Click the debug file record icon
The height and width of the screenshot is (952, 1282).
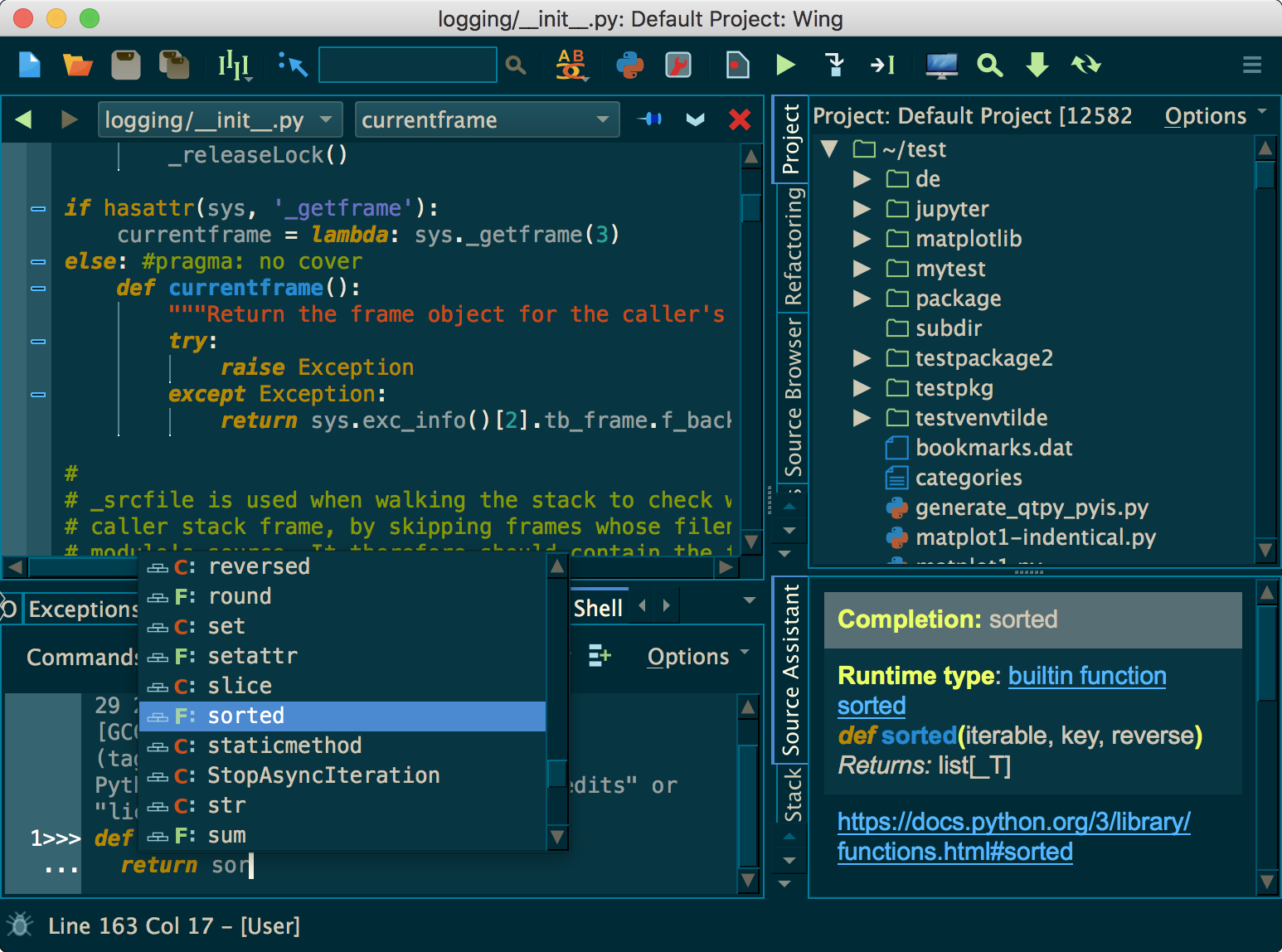(737, 65)
